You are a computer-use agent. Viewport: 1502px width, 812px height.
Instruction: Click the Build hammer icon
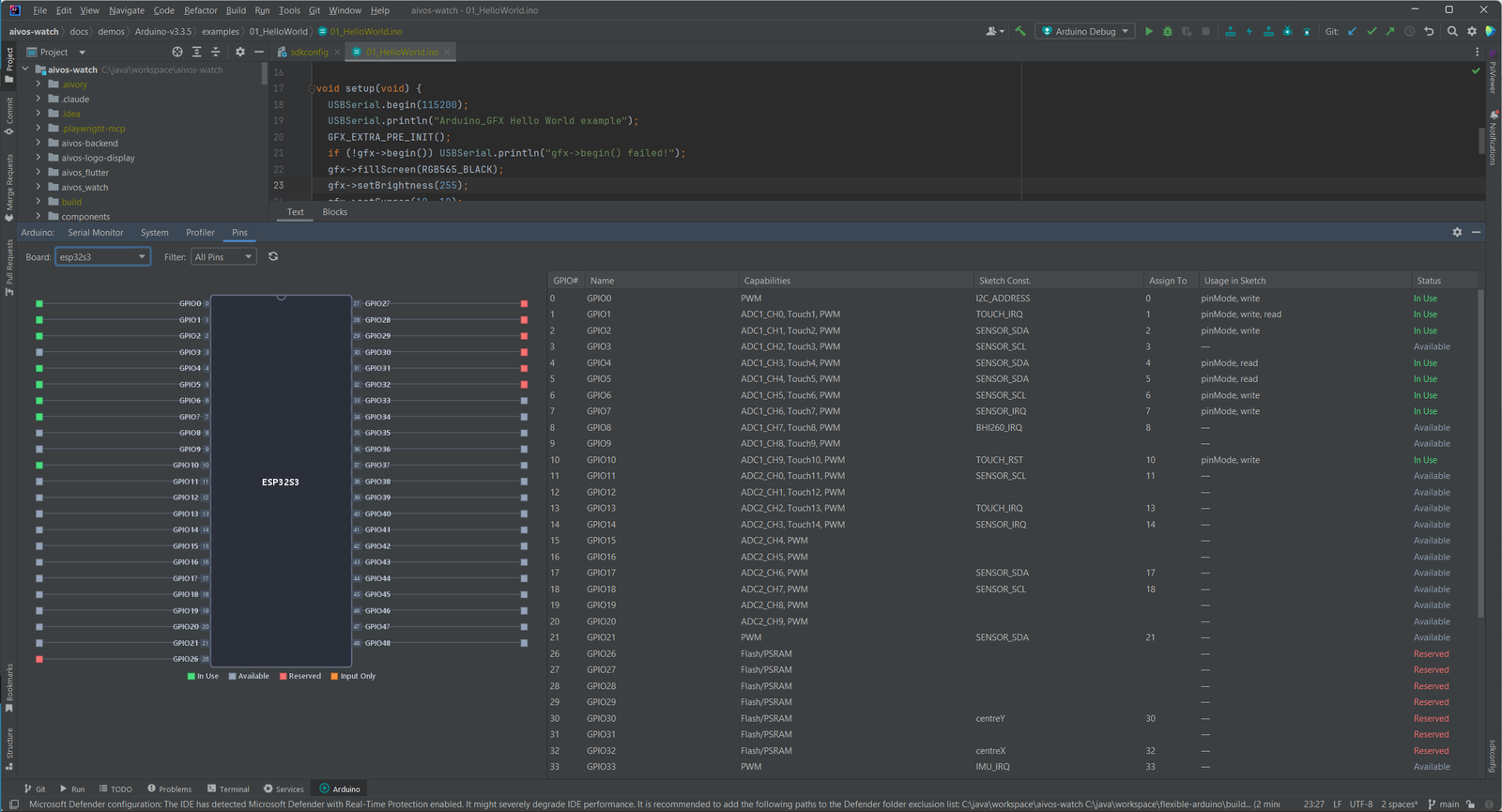[x=1020, y=31]
